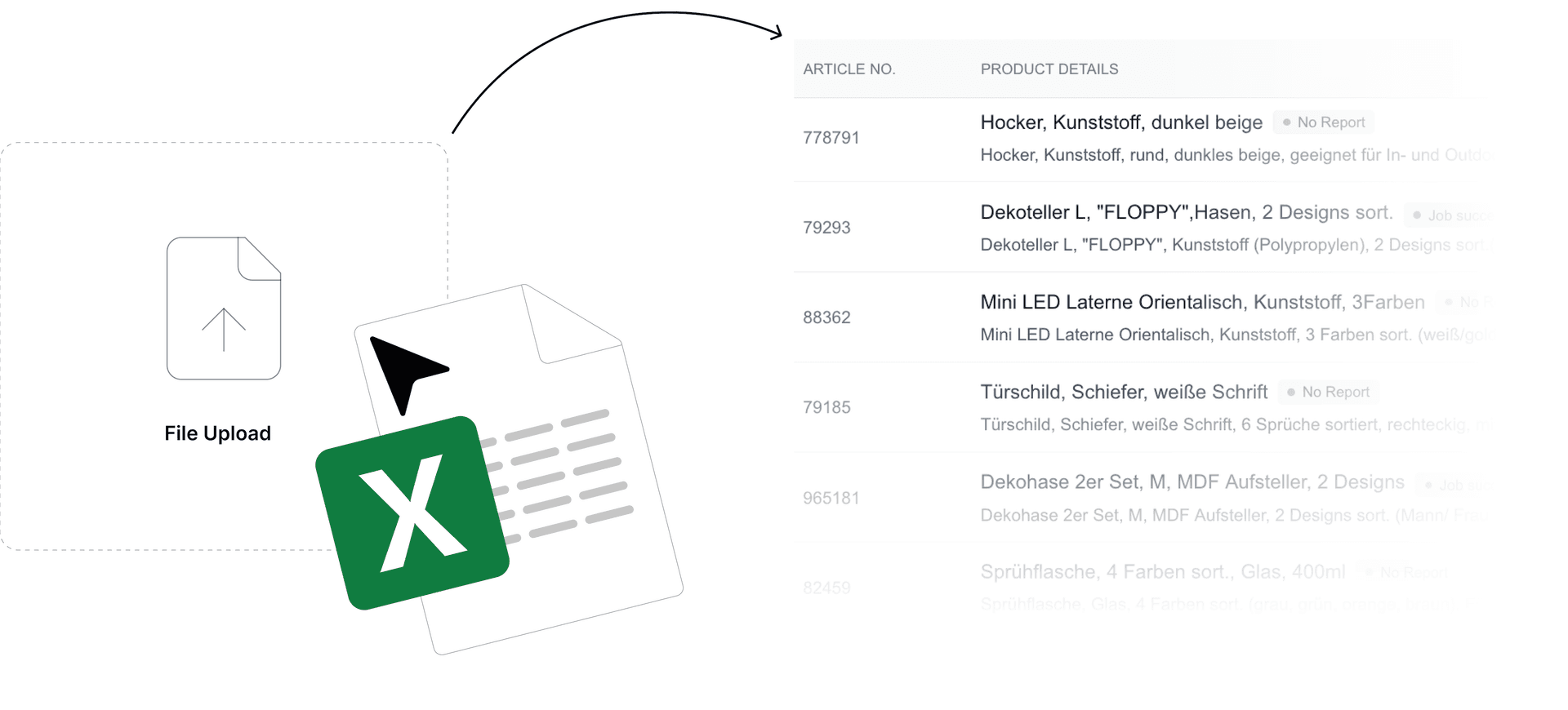Click Hocker, Kunststoff, rund description line
Screen dimensions: 1568x710
point(1237,155)
